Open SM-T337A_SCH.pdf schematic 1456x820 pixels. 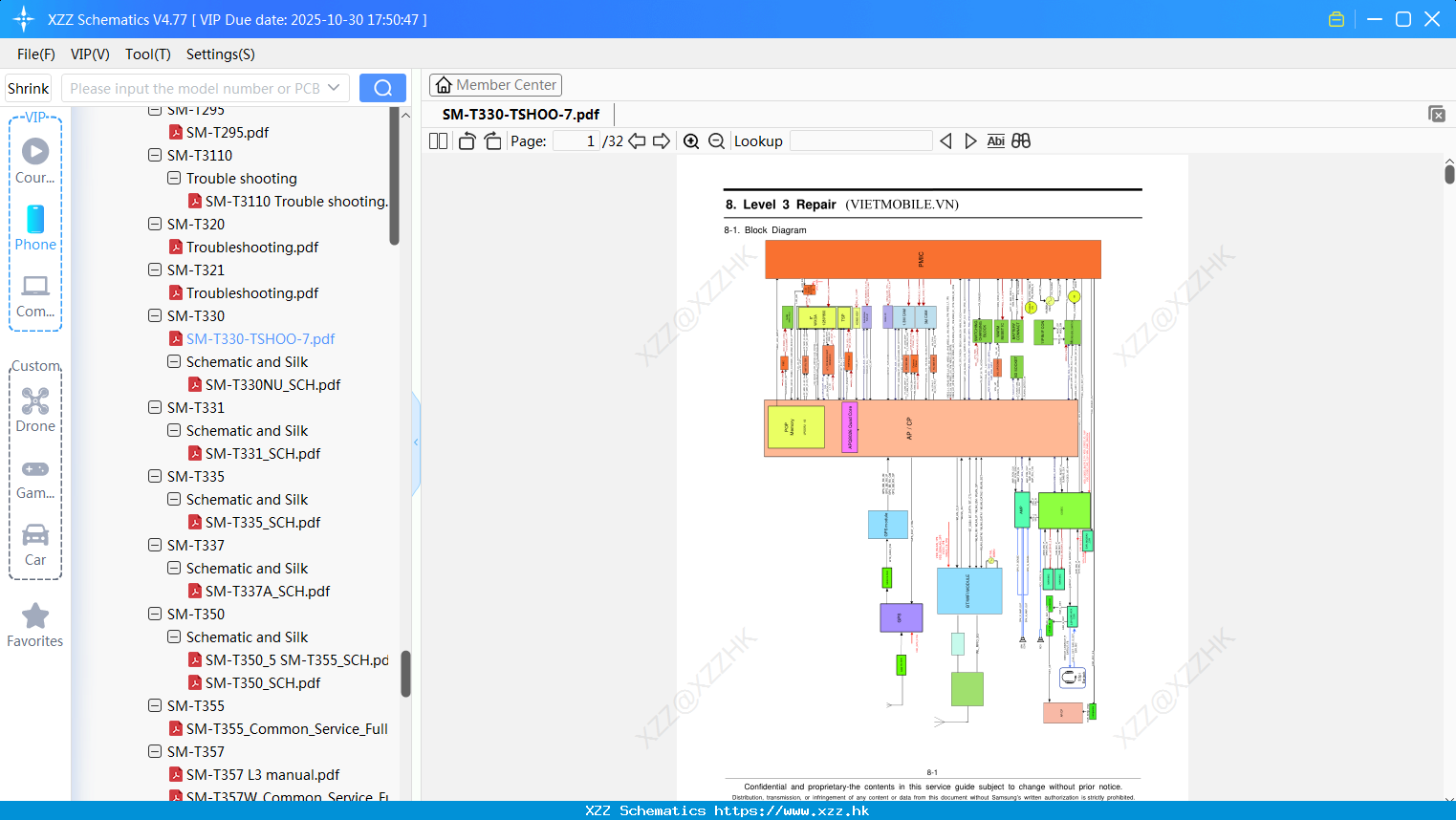point(268,591)
